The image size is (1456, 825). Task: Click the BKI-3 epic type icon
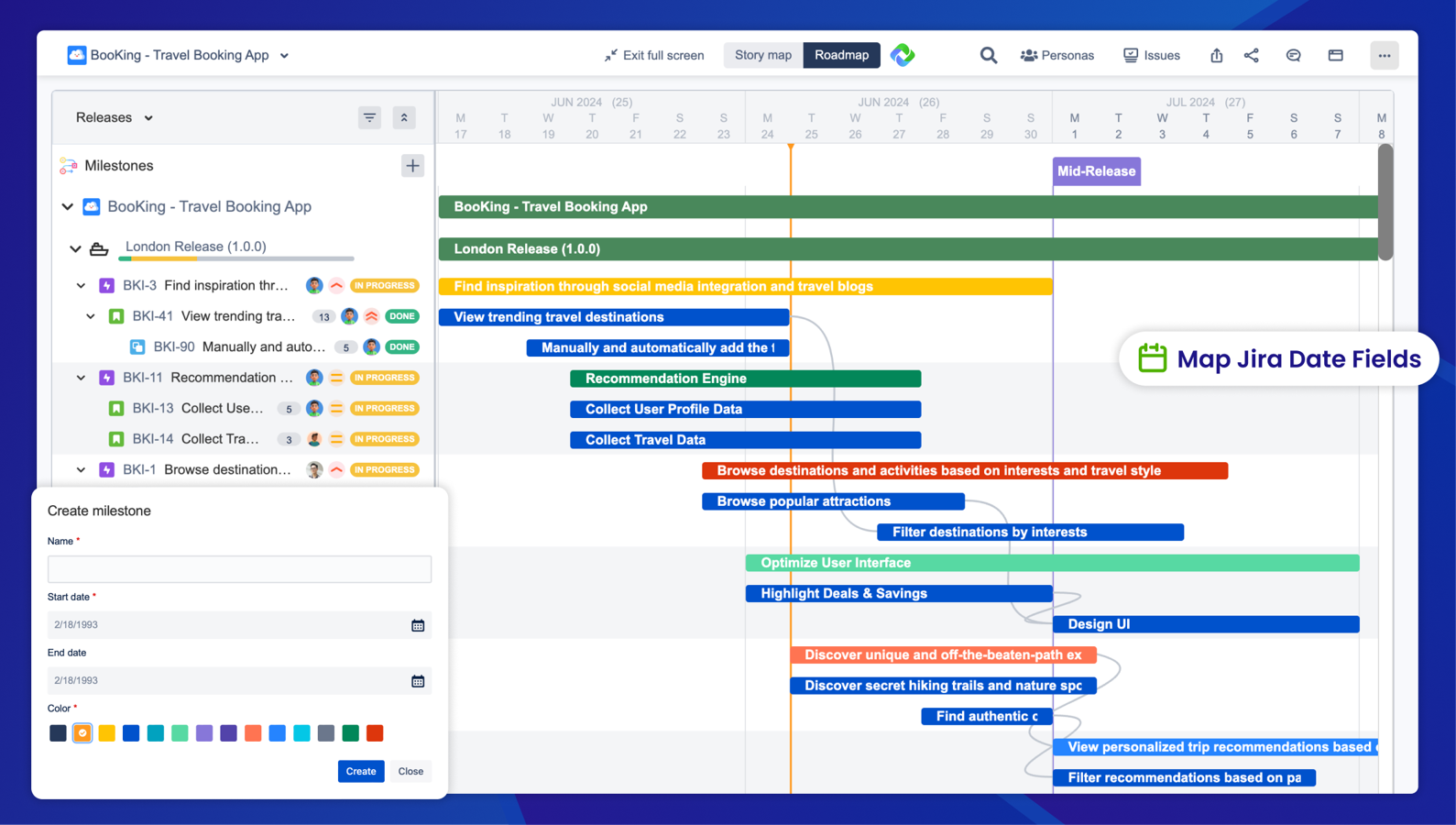pyautogui.click(x=107, y=286)
